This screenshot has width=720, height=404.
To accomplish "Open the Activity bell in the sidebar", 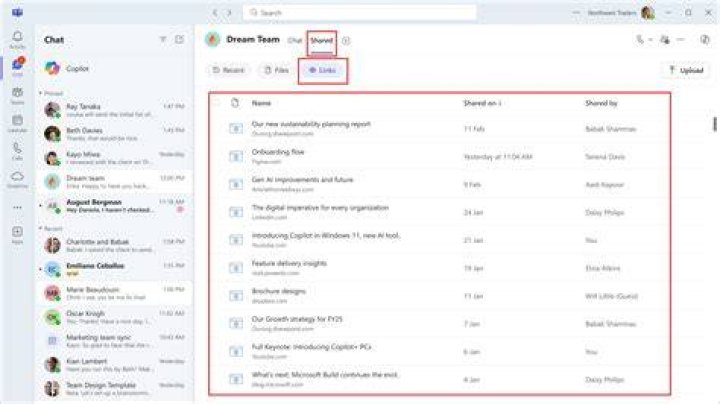I will click(x=17, y=39).
